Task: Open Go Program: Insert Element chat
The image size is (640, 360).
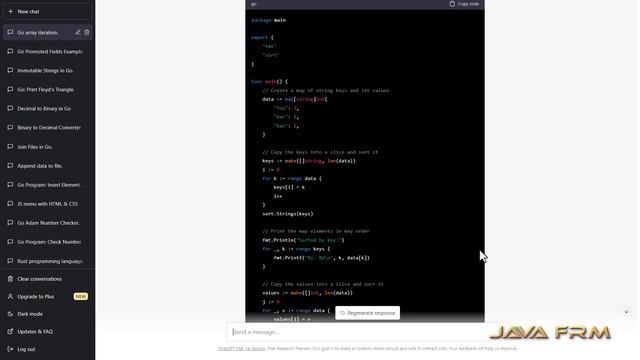Action: (x=47, y=184)
